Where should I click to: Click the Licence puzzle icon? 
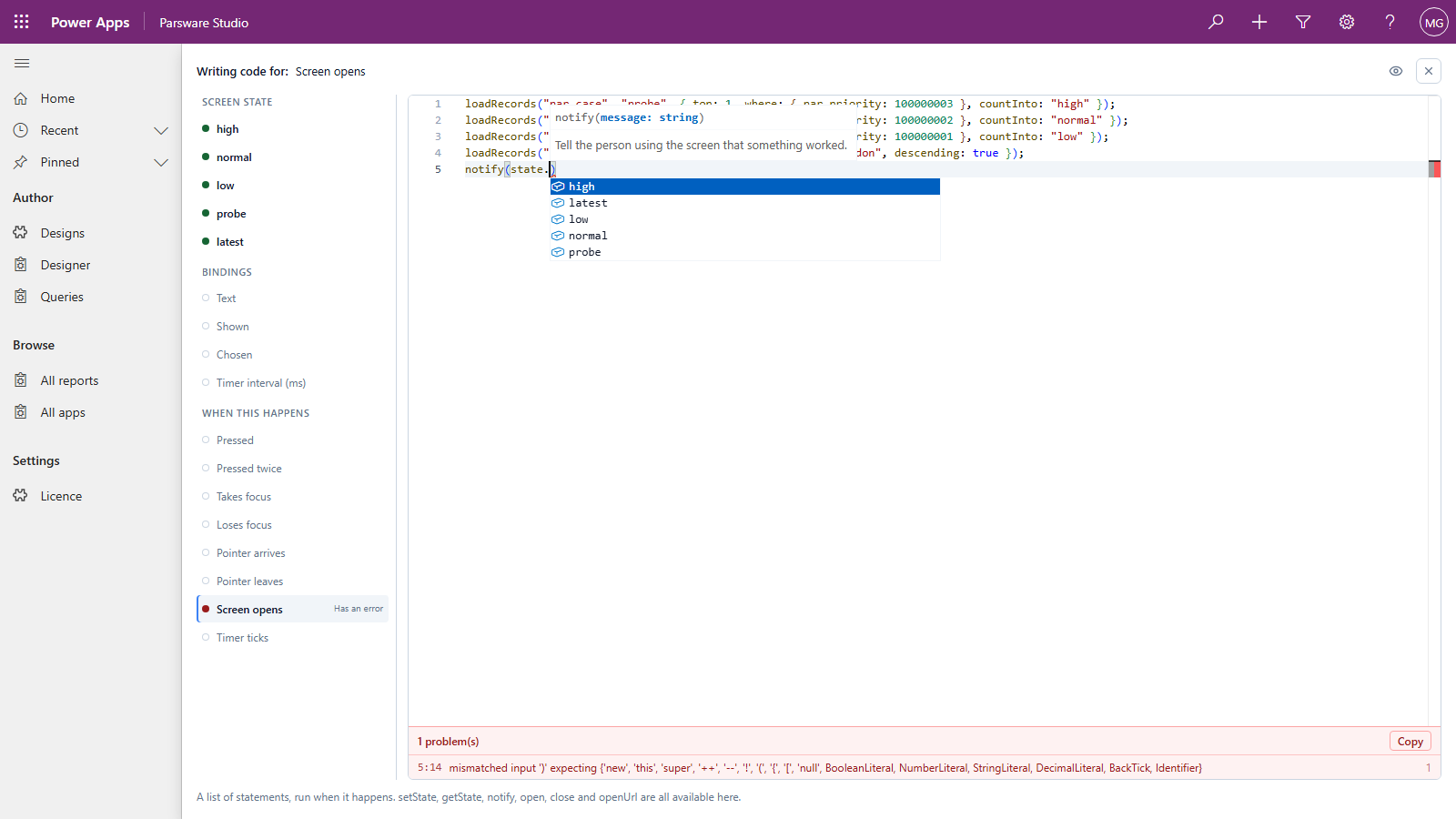[x=21, y=496]
